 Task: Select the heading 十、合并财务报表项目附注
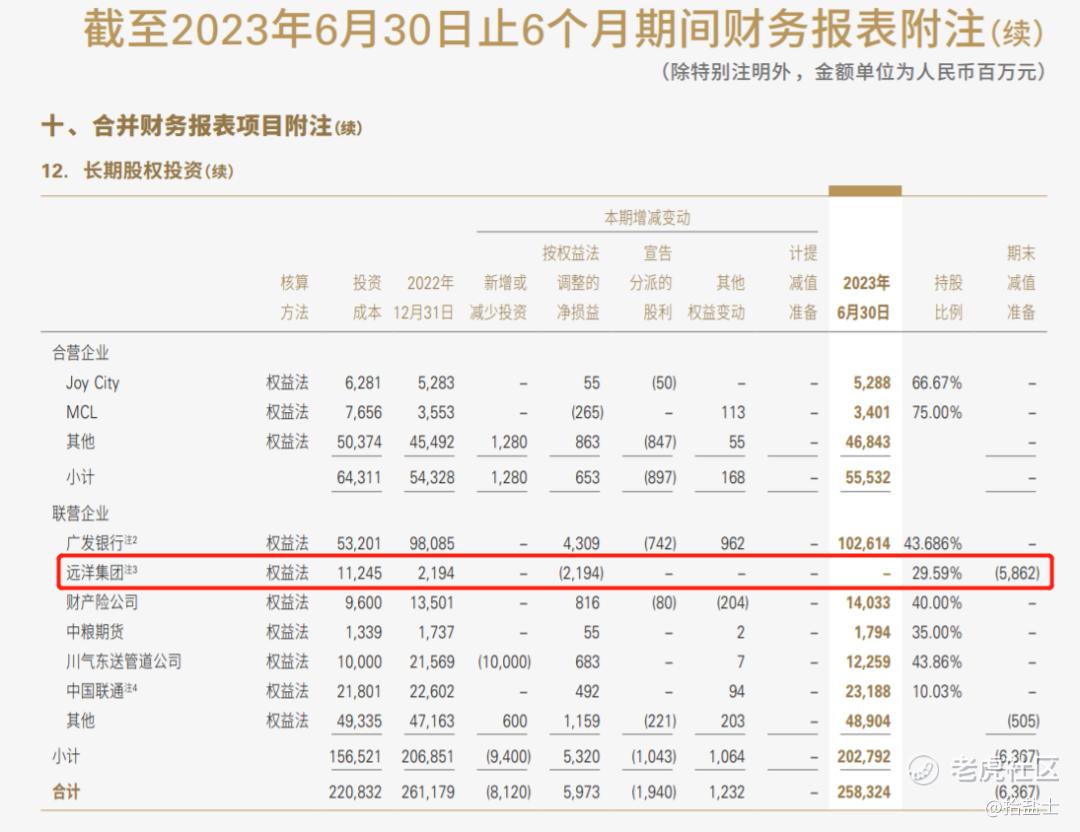[202, 126]
